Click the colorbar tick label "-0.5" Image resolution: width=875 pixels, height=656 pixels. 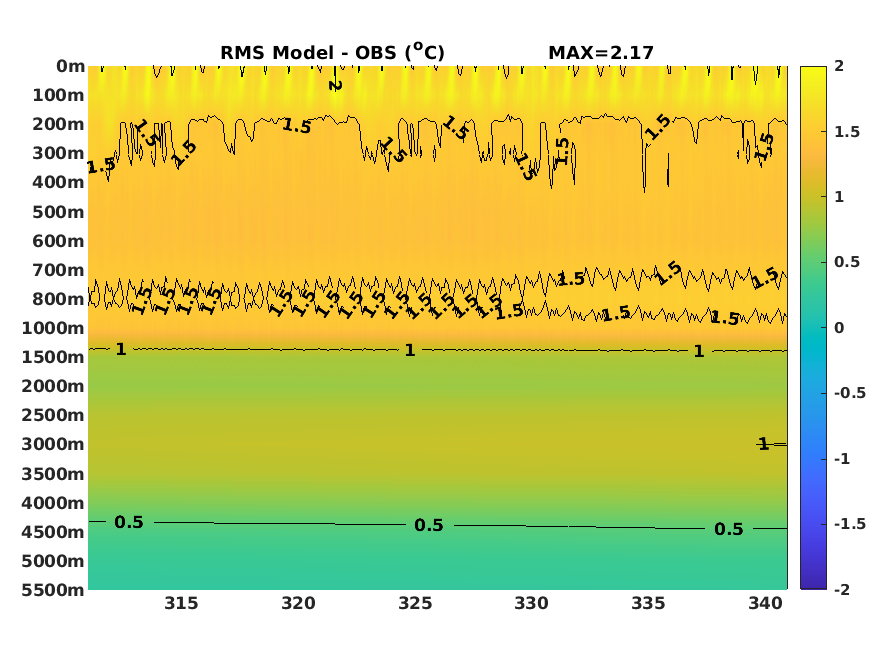click(x=850, y=393)
